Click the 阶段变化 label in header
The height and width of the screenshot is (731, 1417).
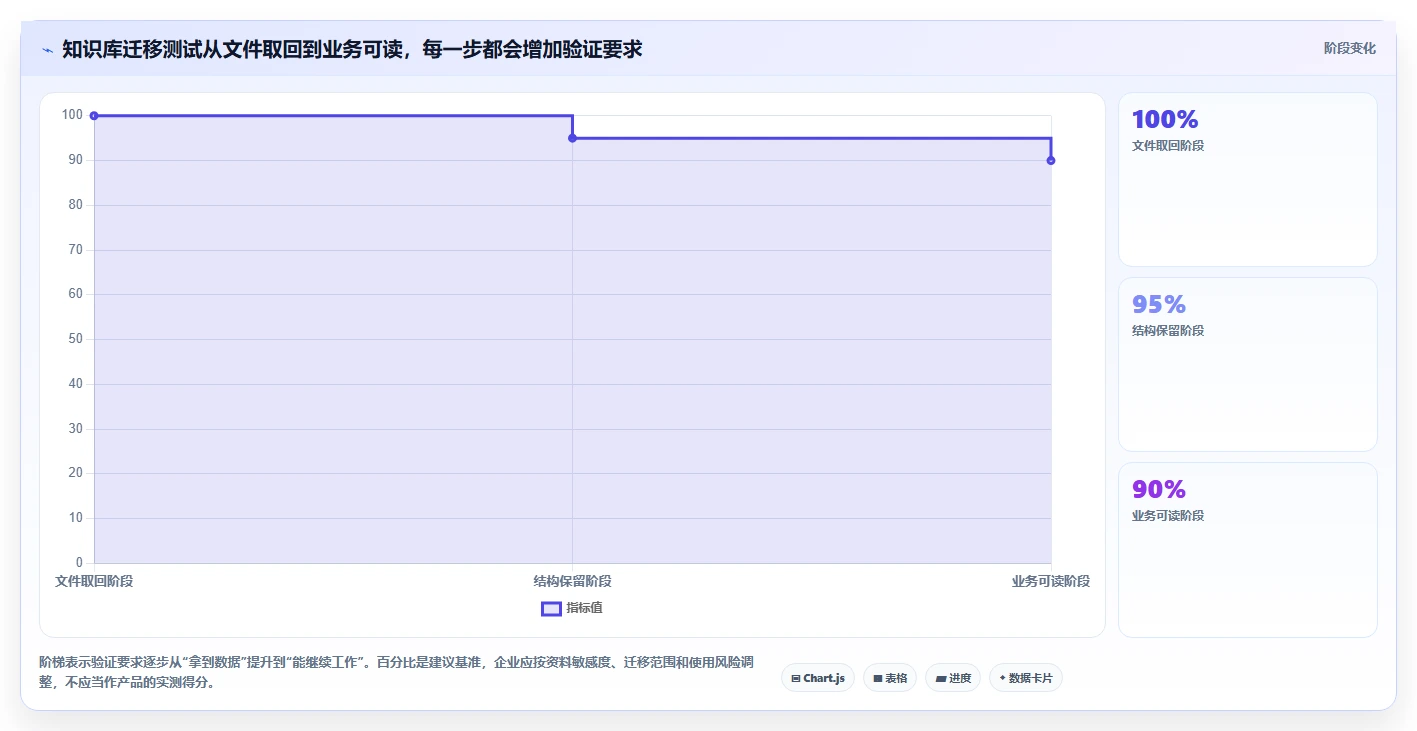pyautogui.click(x=1349, y=49)
